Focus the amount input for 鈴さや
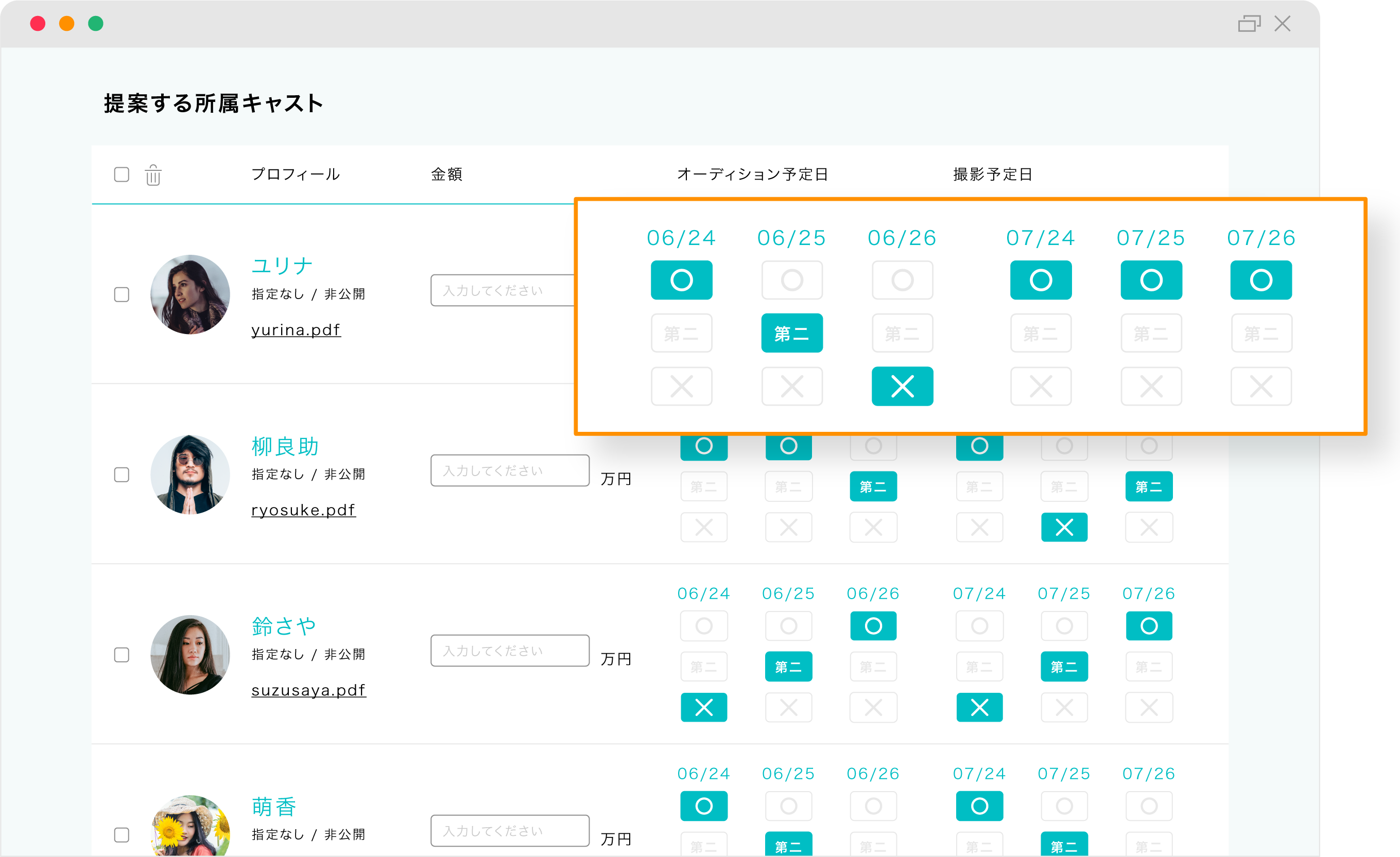Image resolution: width=1400 pixels, height=857 pixels. click(510, 650)
